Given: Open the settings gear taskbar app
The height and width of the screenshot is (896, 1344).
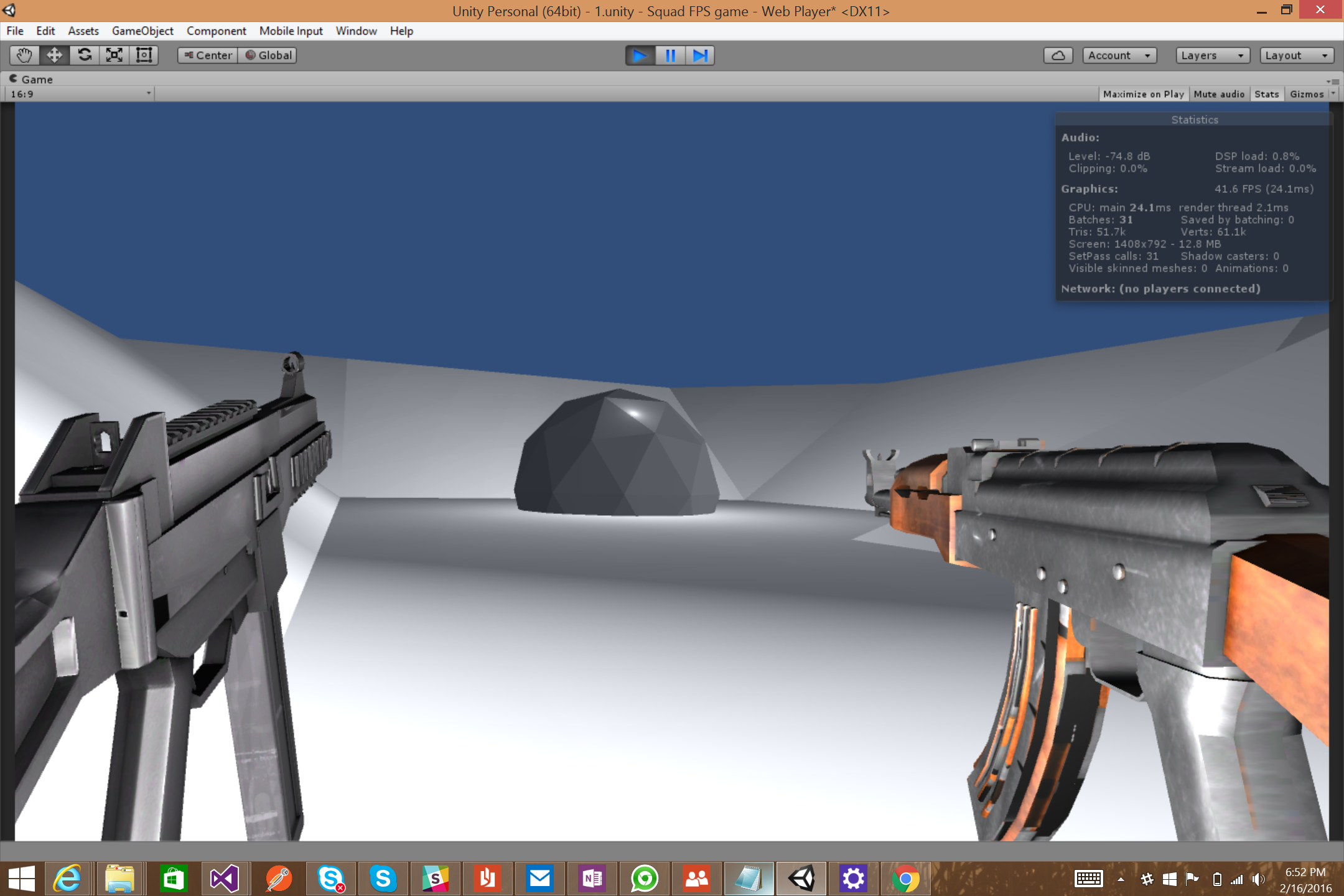Looking at the screenshot, I should (853, 879).
